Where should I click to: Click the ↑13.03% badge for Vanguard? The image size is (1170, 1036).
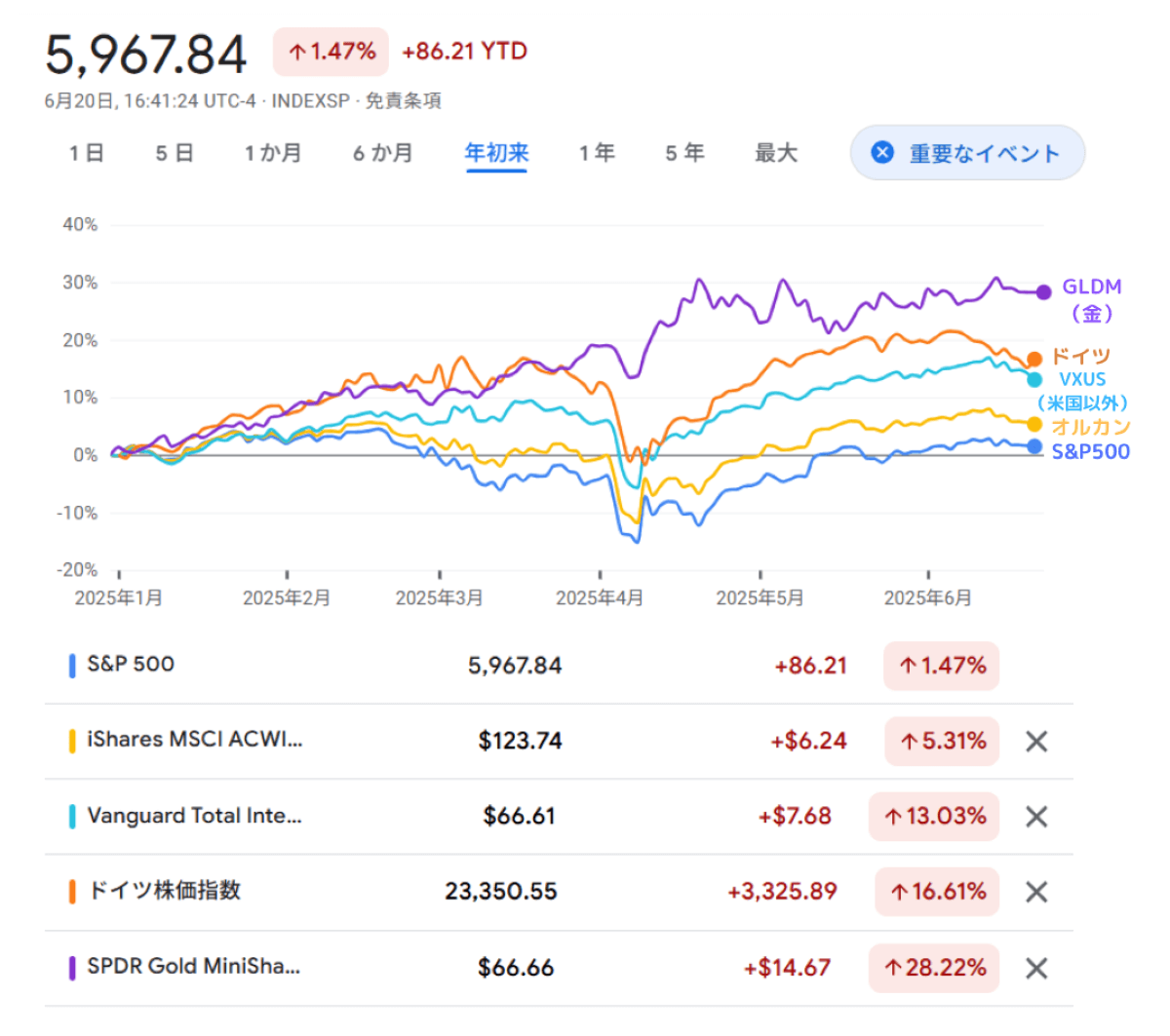click(934, 817)
